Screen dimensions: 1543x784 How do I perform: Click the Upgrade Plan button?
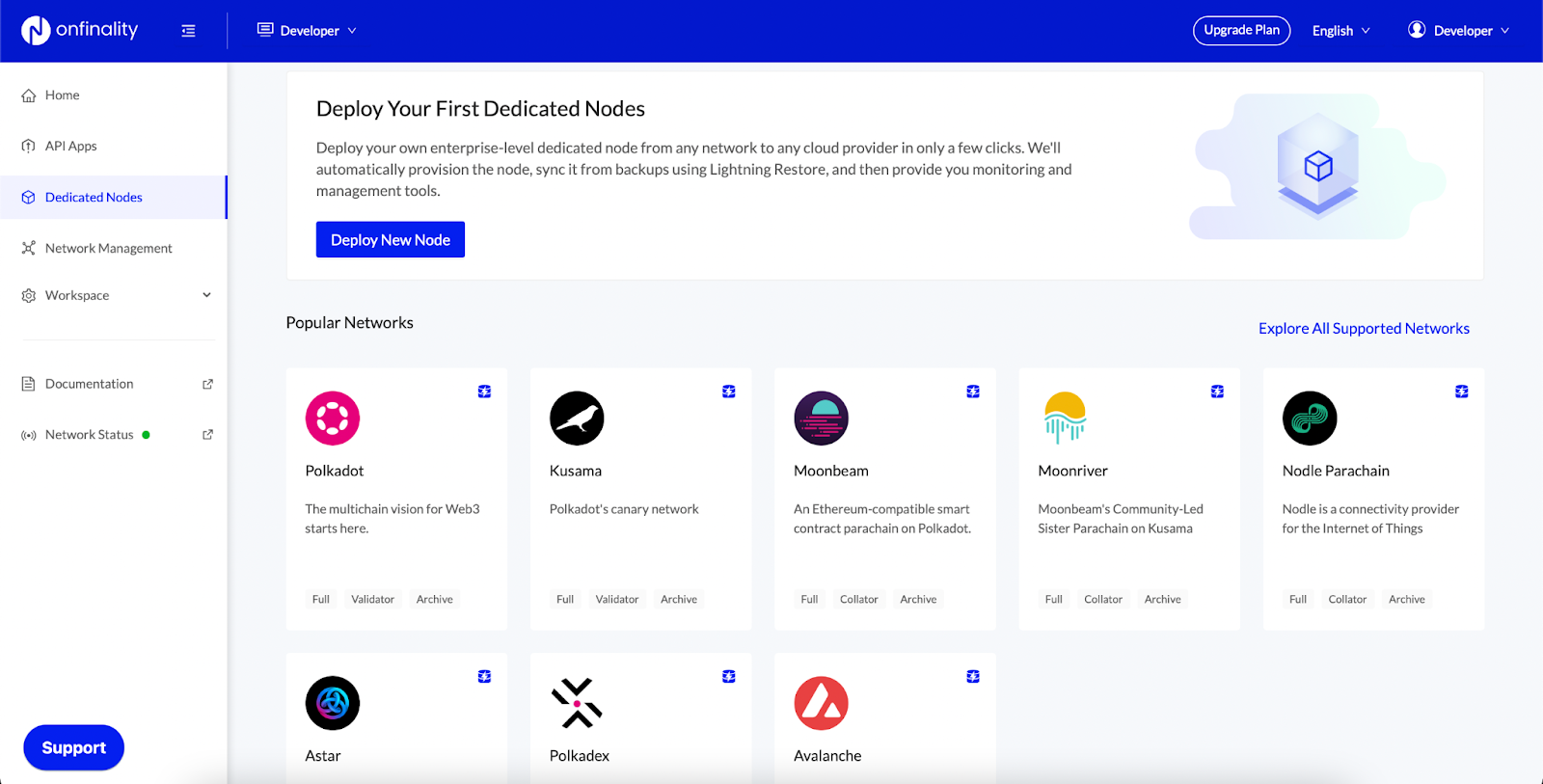point(1241,31)
